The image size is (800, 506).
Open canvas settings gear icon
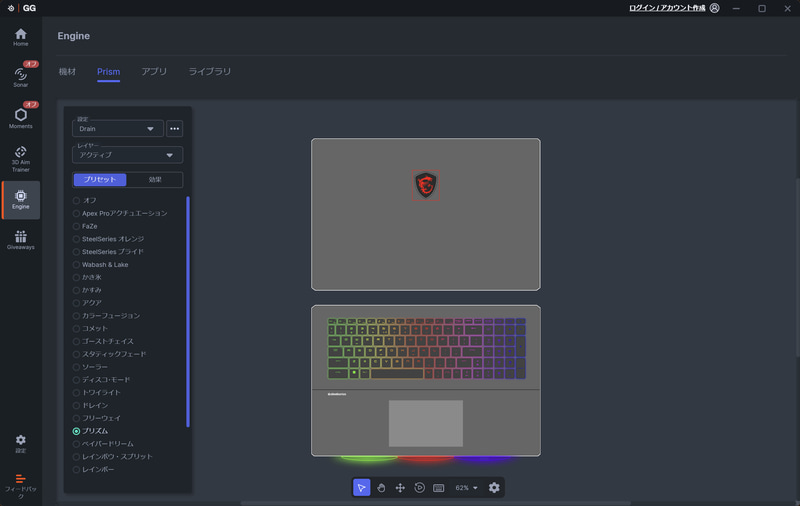coord(494,488)
